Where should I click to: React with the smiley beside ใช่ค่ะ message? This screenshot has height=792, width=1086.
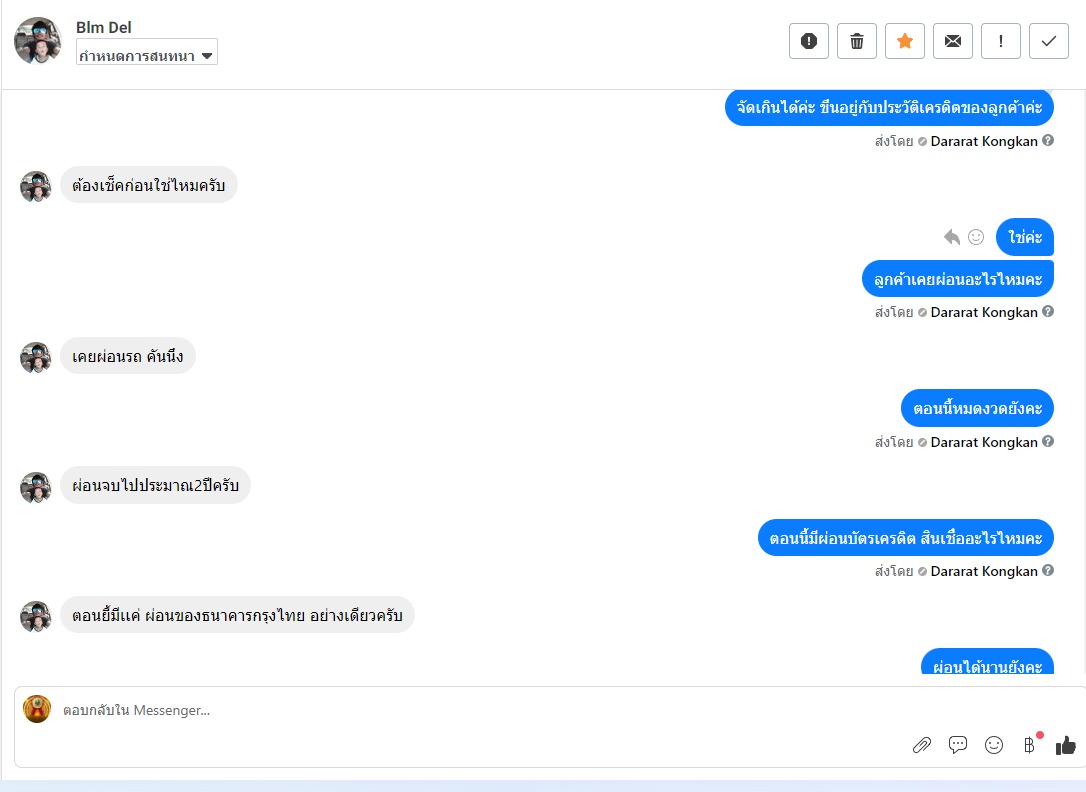[x=976, y=237]
